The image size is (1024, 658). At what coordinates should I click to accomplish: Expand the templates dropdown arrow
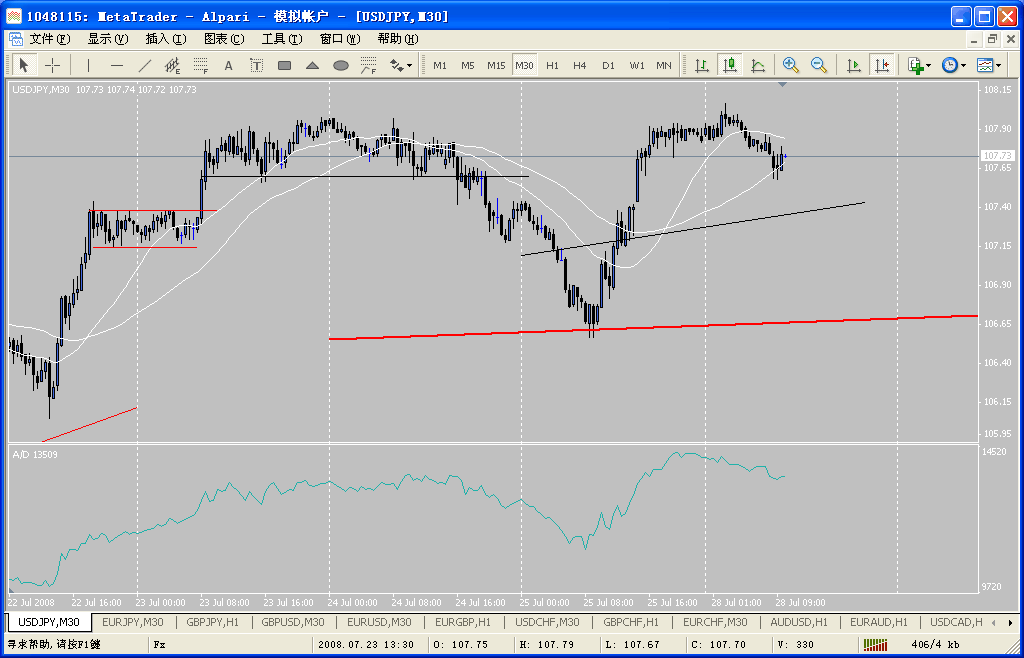(x=998, y=65)
